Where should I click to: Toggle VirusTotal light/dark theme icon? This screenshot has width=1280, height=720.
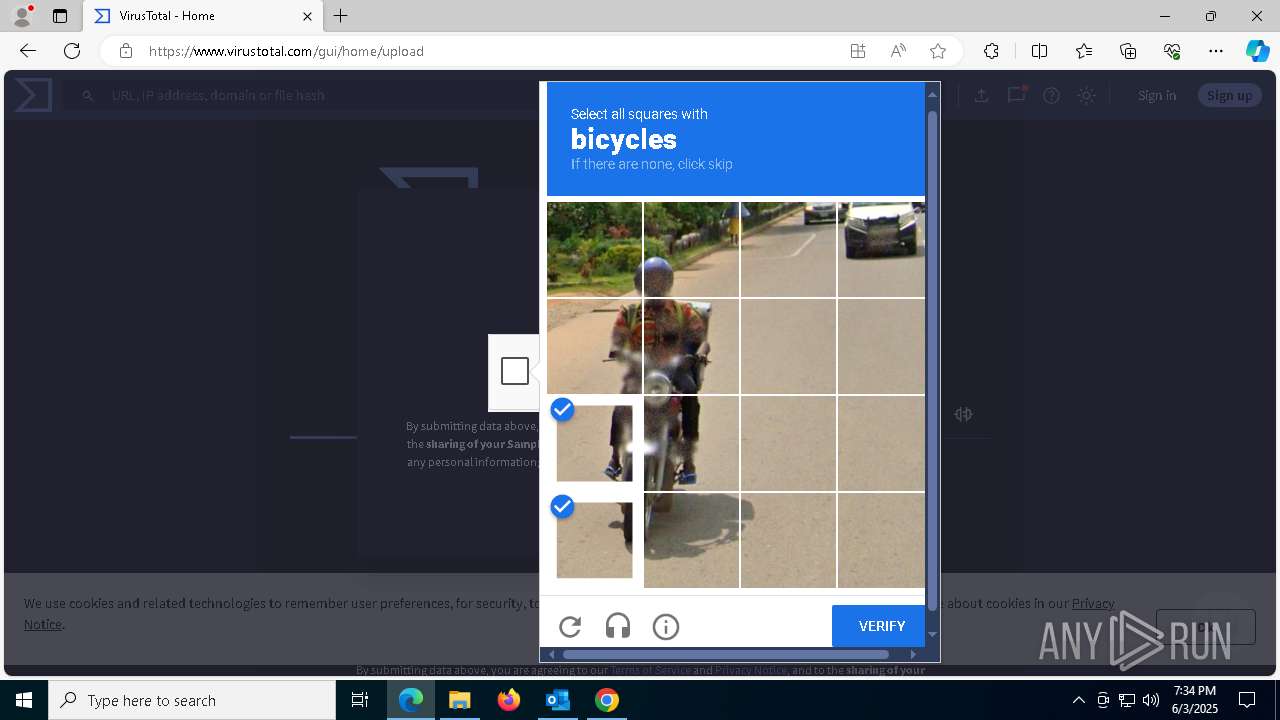(x=1086, y=95)
